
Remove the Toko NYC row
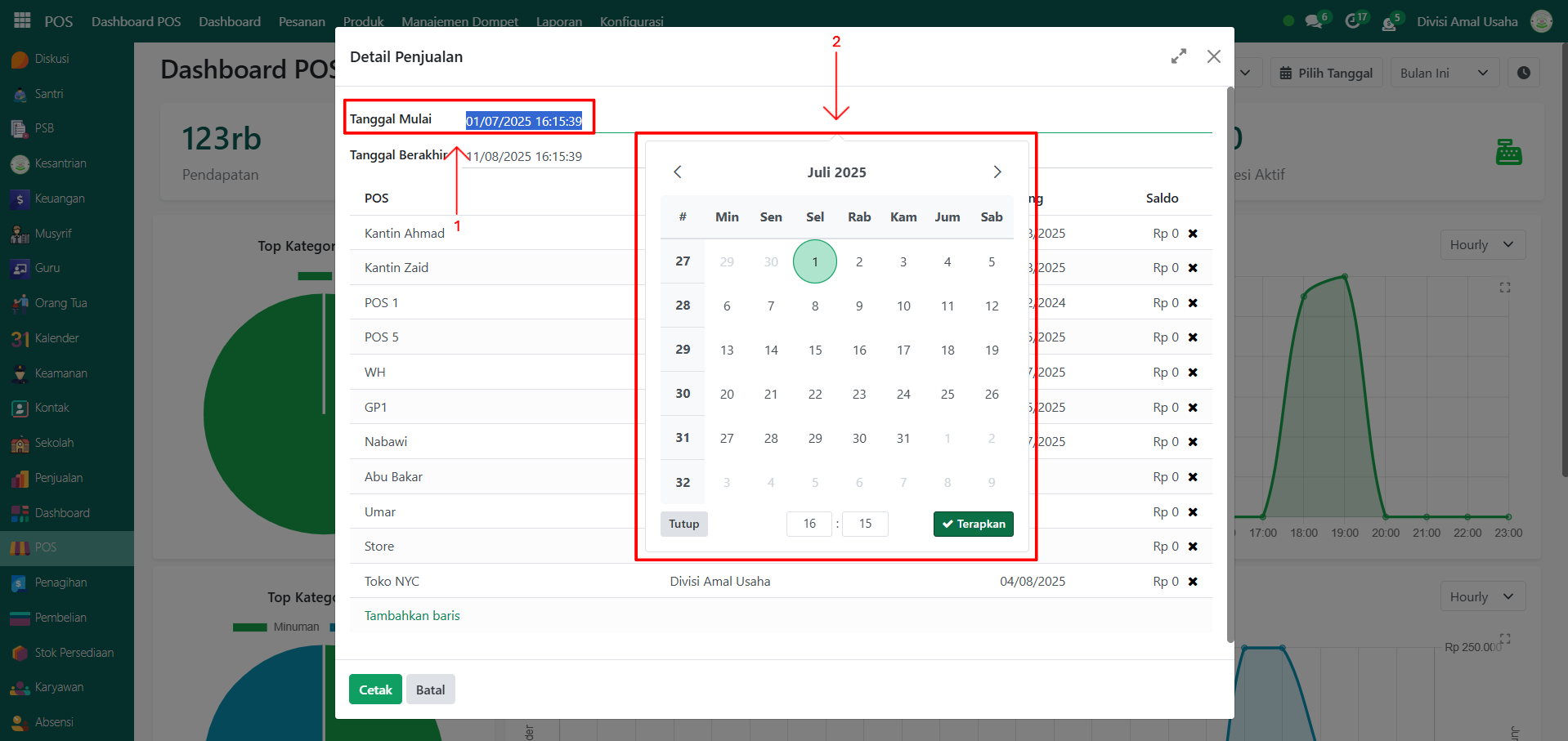point(1193,582)
